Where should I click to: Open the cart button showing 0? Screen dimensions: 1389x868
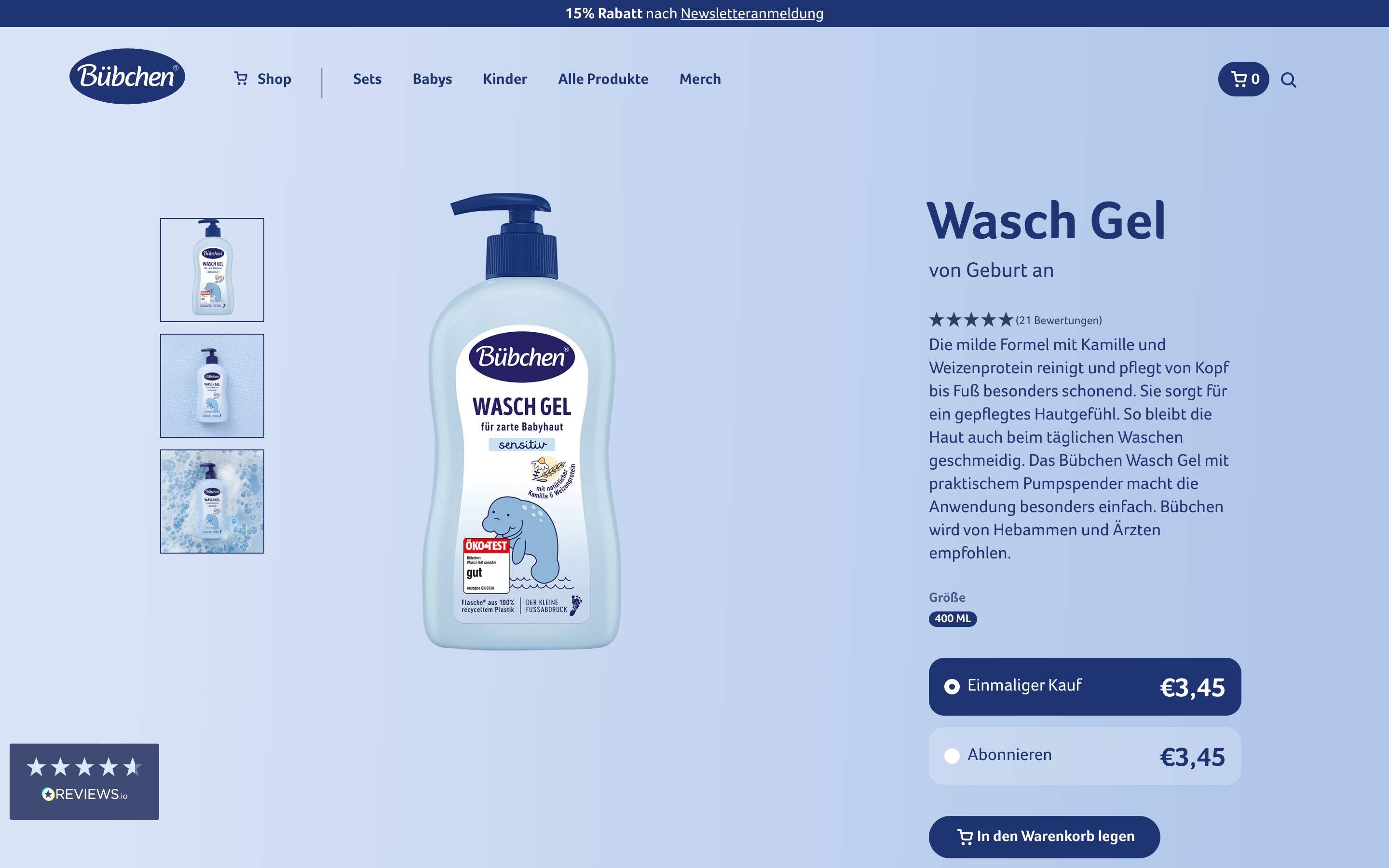pyautogui.click(x=1243, y=79)
